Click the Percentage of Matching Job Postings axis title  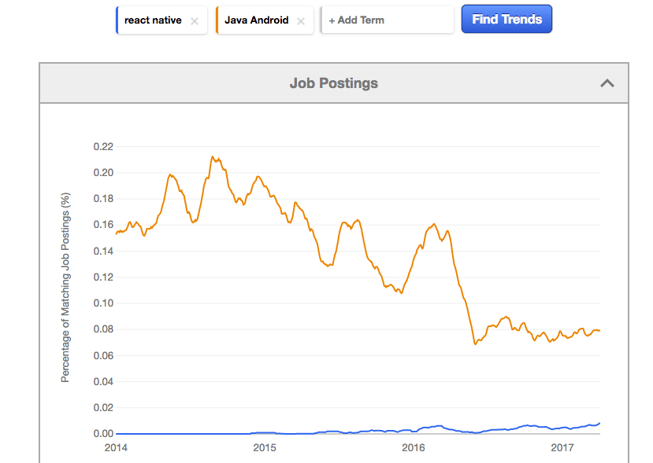click(66, 290)
